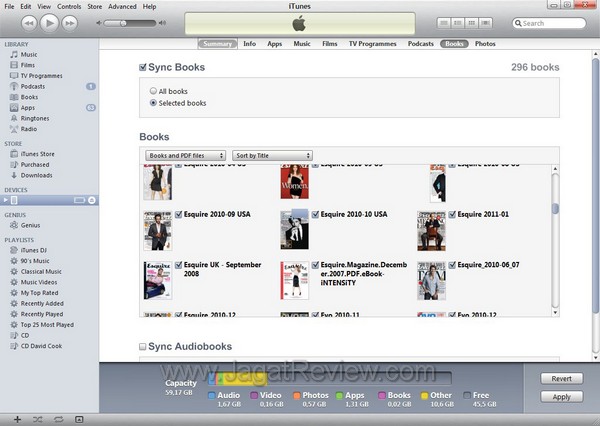The height and width of the screenshot is (426, 600).
Task: Uncheck Esquire UK - September 2008 checkbox
Action: (x=178, y=265)
